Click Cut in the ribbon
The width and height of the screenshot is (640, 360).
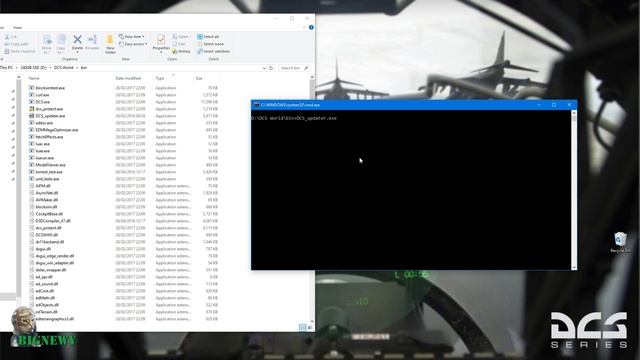[x=11, y=37]
